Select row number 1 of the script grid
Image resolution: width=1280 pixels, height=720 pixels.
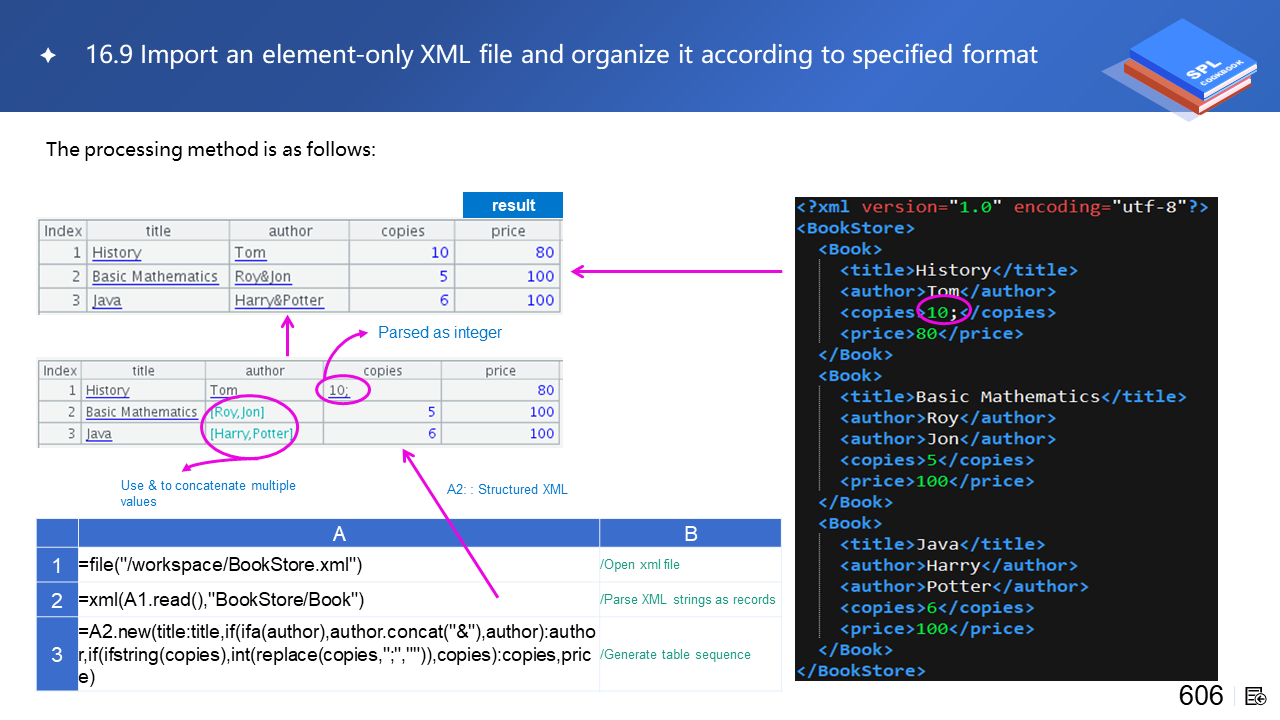(57, 565)
